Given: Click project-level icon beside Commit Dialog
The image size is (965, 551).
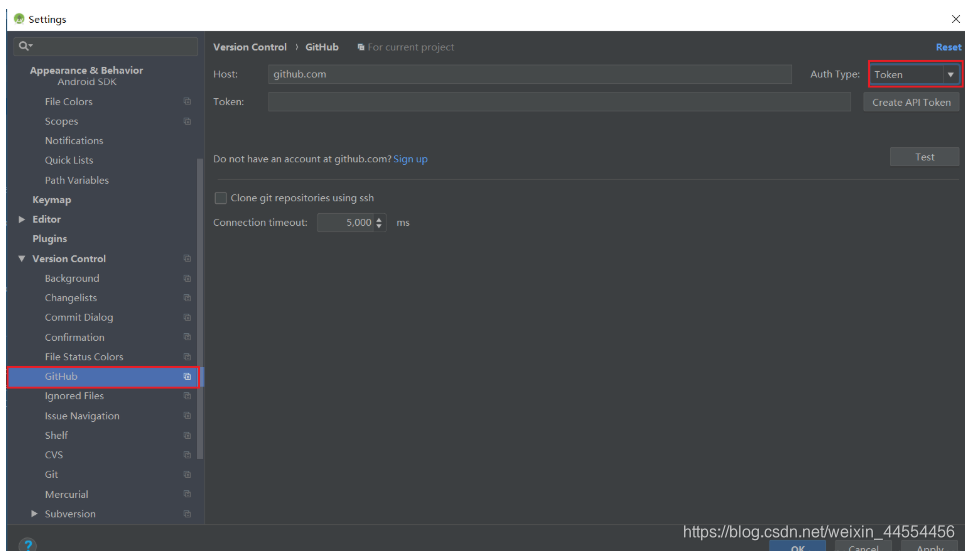Looking at the screenshot, I should pos(187,317).
